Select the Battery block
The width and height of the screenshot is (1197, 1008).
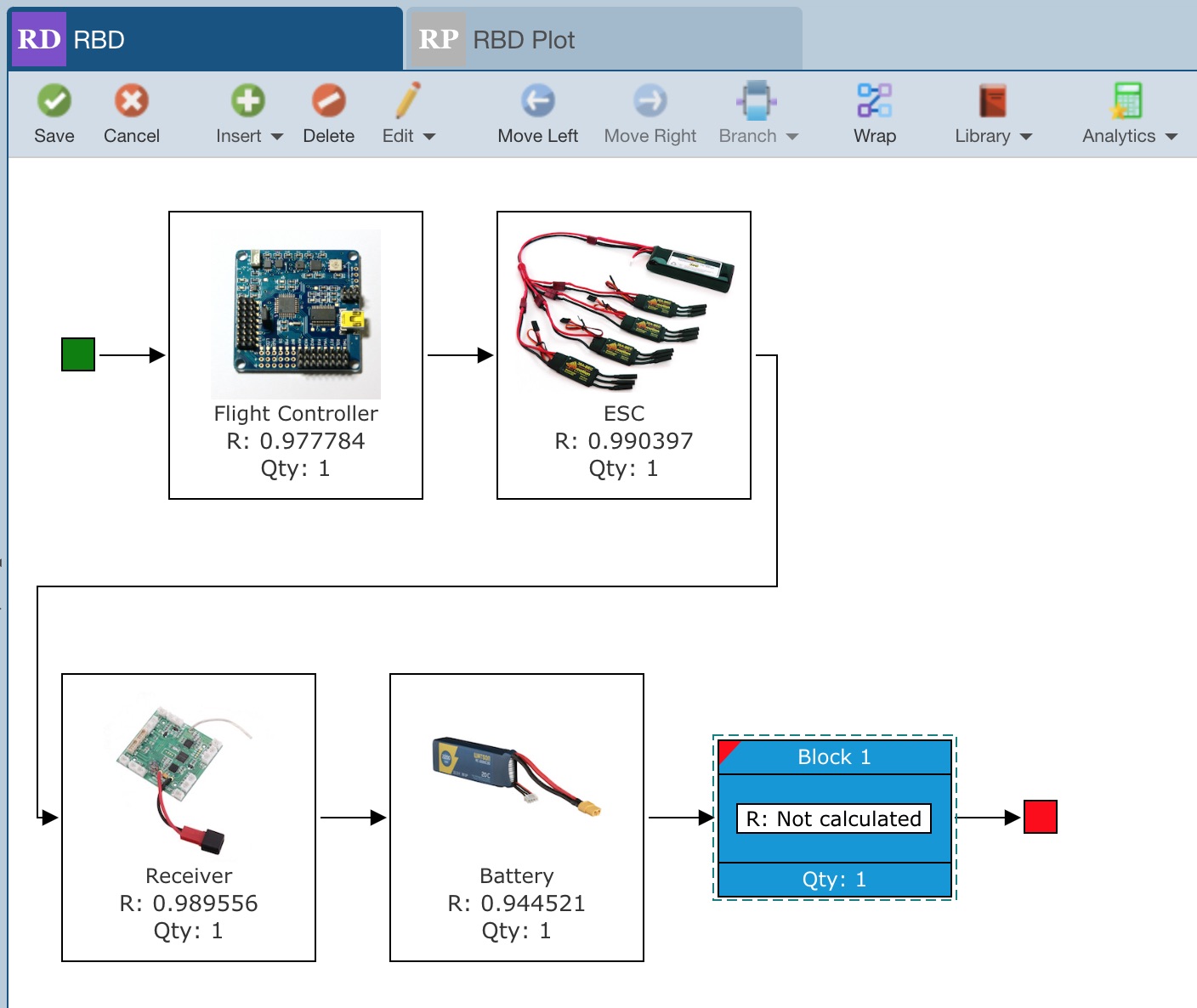(x=516, y=818)
